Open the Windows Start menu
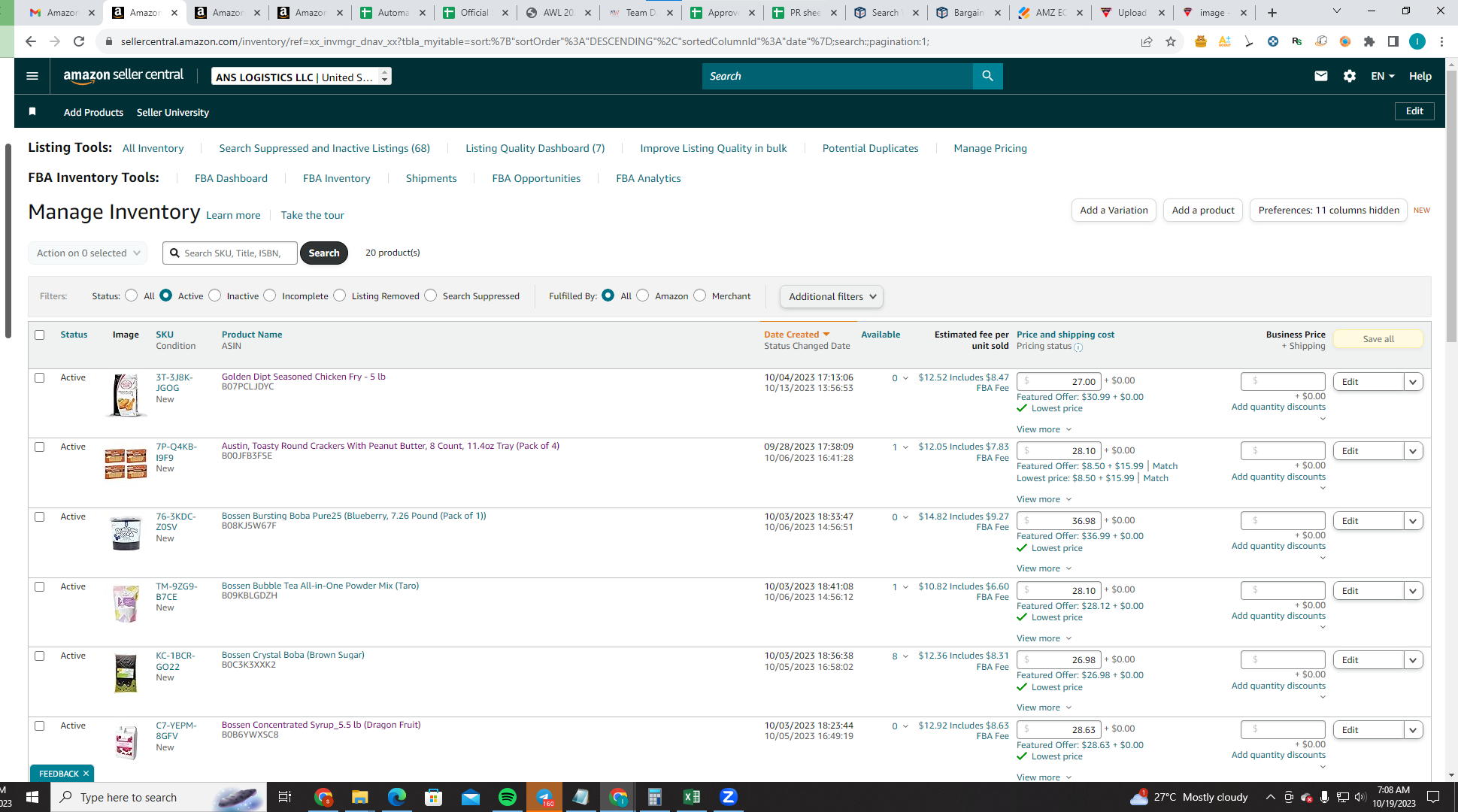Screen dimensions: 1458x812 32,797
